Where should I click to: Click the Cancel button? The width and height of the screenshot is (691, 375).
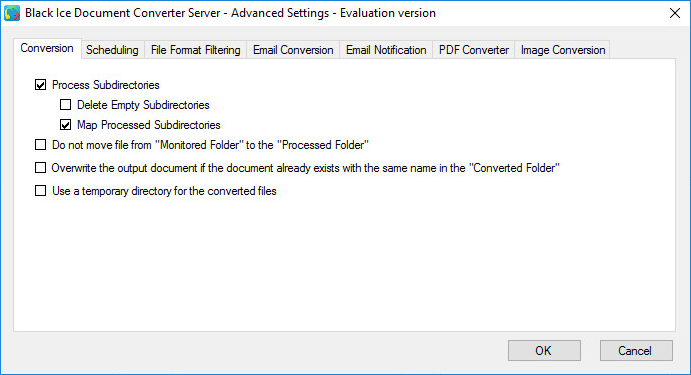(x=635, y=350)
